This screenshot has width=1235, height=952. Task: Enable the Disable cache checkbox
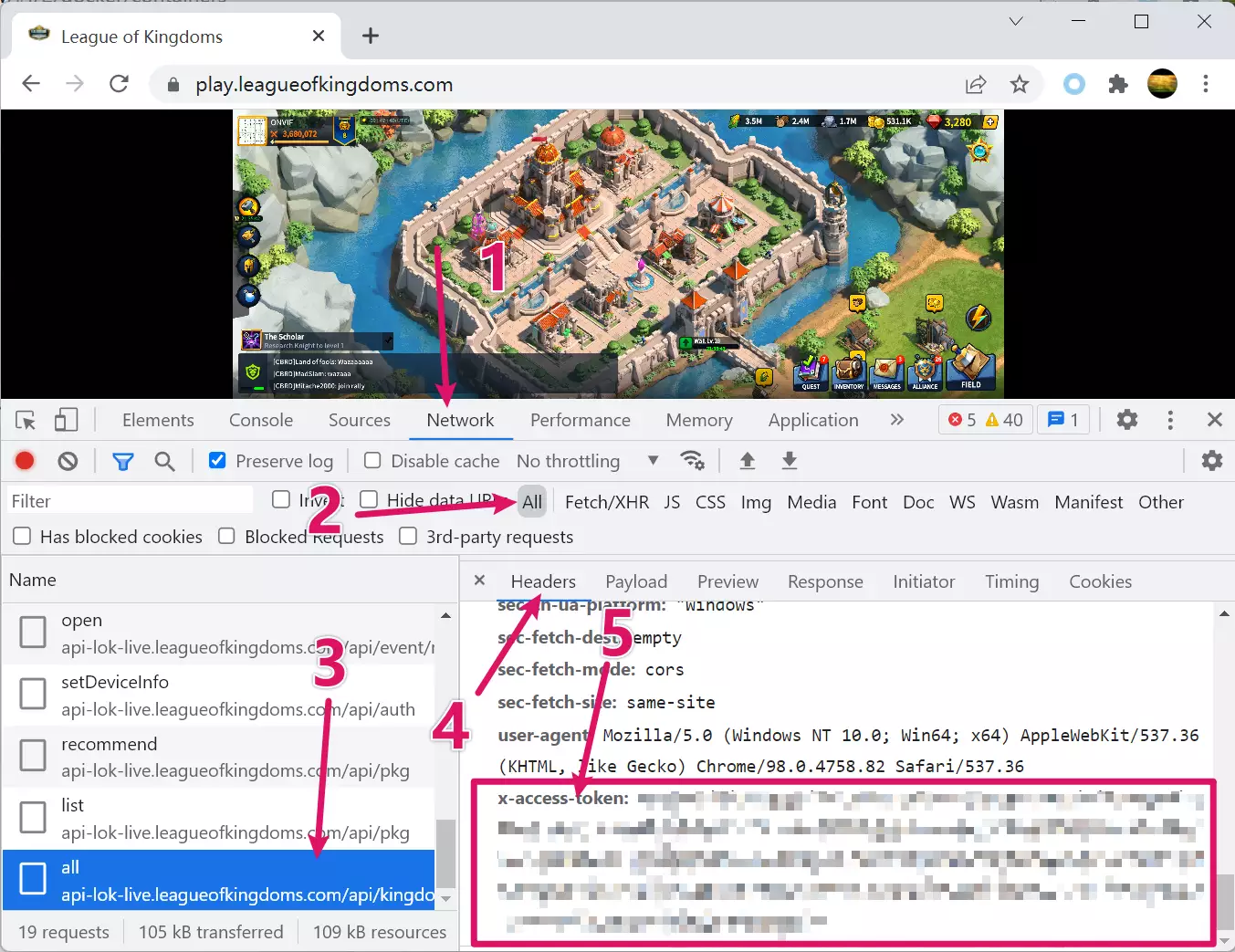click(x=372, y=460)
